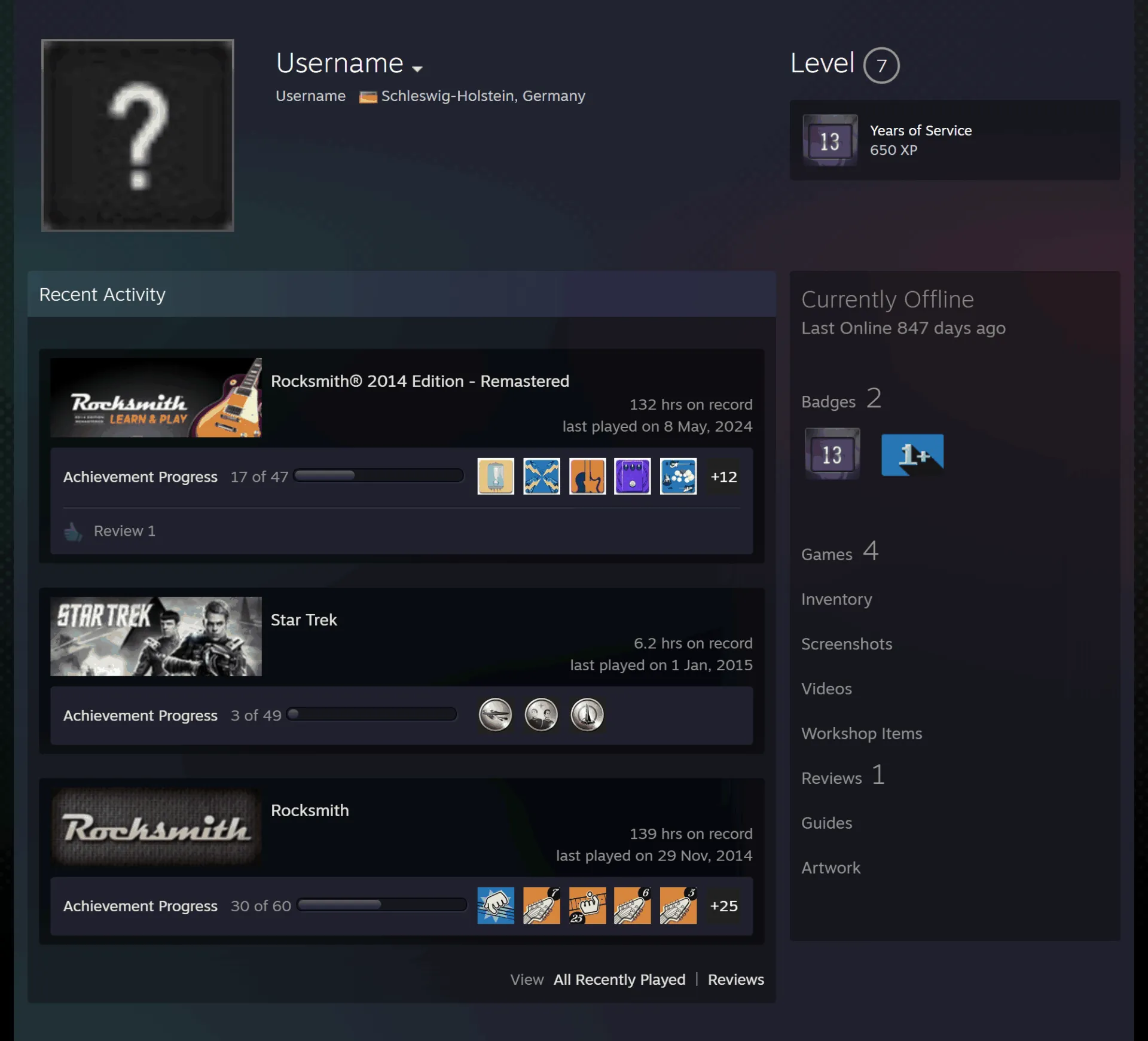Click the orange guitar silhouette achievement icon

pyautogui.click(x=587, y=477)
